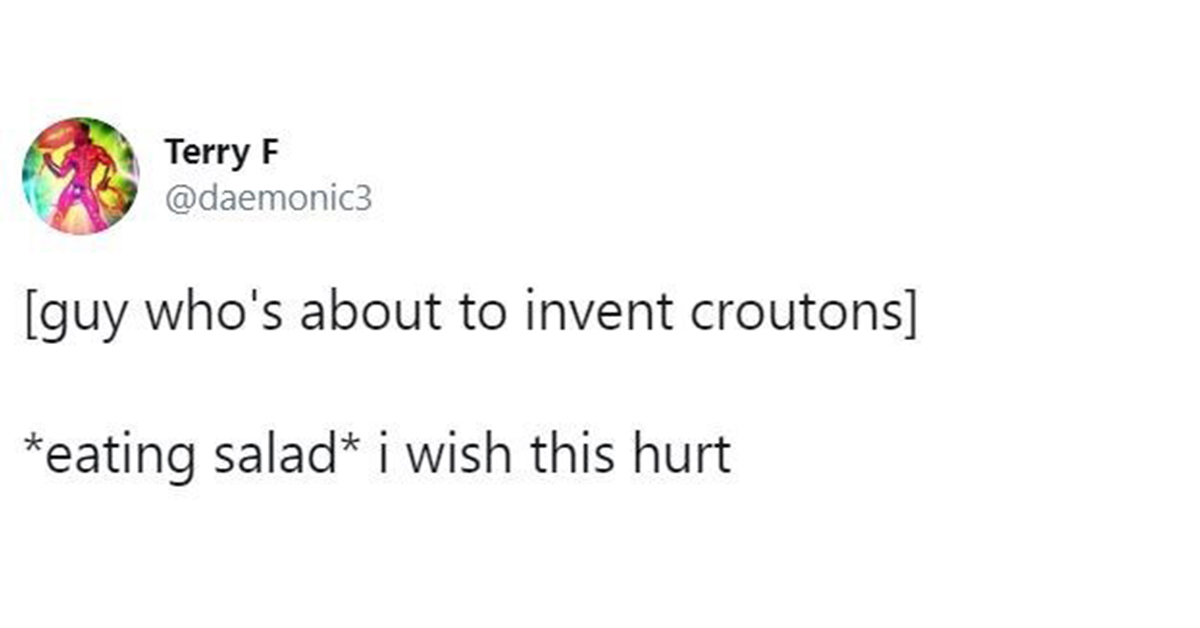The width and height of the screenshot is (1200, 628).
Task: Click the word "this" in the second line
Action: [x=571, y=454]
